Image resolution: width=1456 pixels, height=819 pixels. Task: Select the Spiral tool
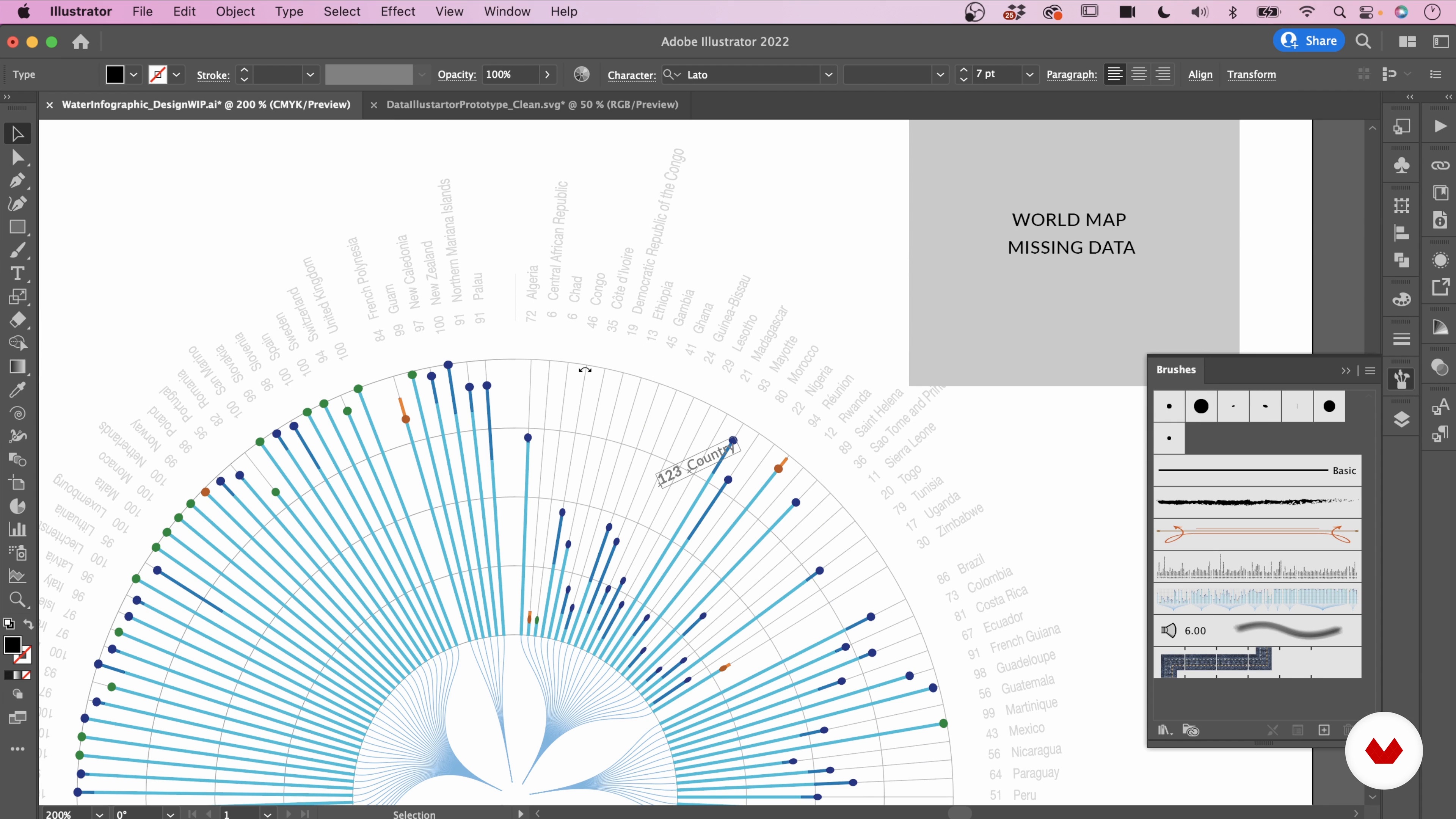pos(17,413)
